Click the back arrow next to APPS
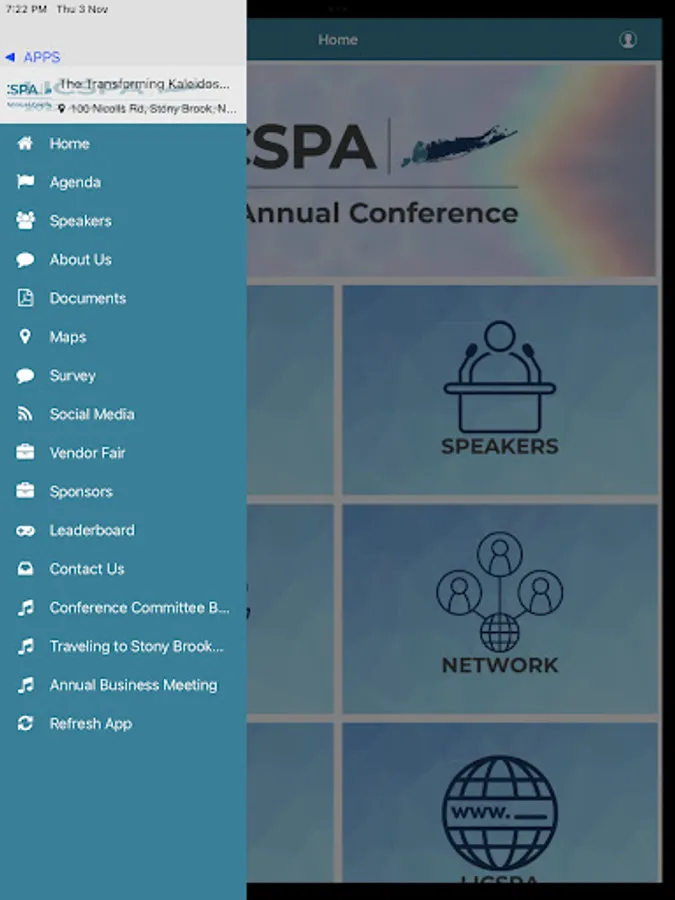Image resolution: width=675 pixels, height=900 pixels. coord(10,57)
